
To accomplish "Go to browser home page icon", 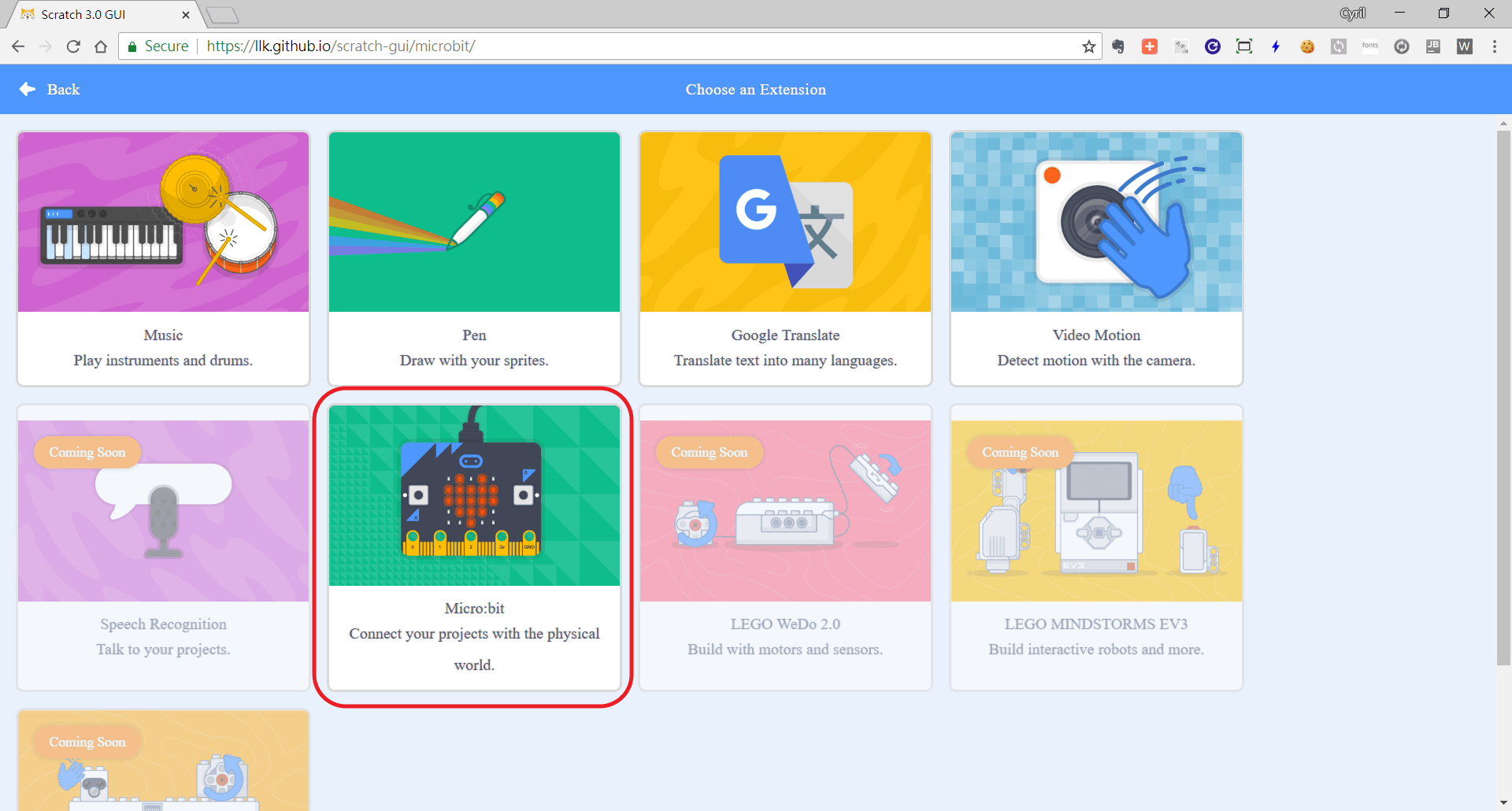I will [x=101, y=46].
